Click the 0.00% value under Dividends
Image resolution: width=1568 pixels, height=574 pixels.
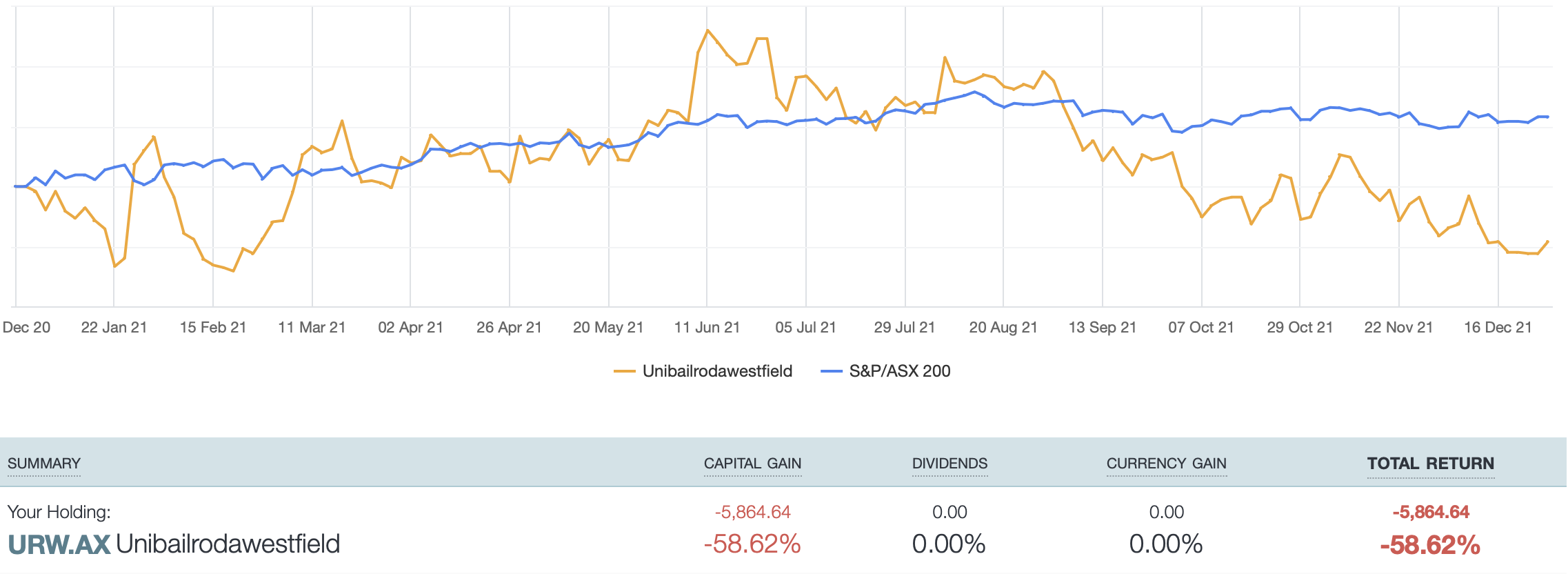949,544
